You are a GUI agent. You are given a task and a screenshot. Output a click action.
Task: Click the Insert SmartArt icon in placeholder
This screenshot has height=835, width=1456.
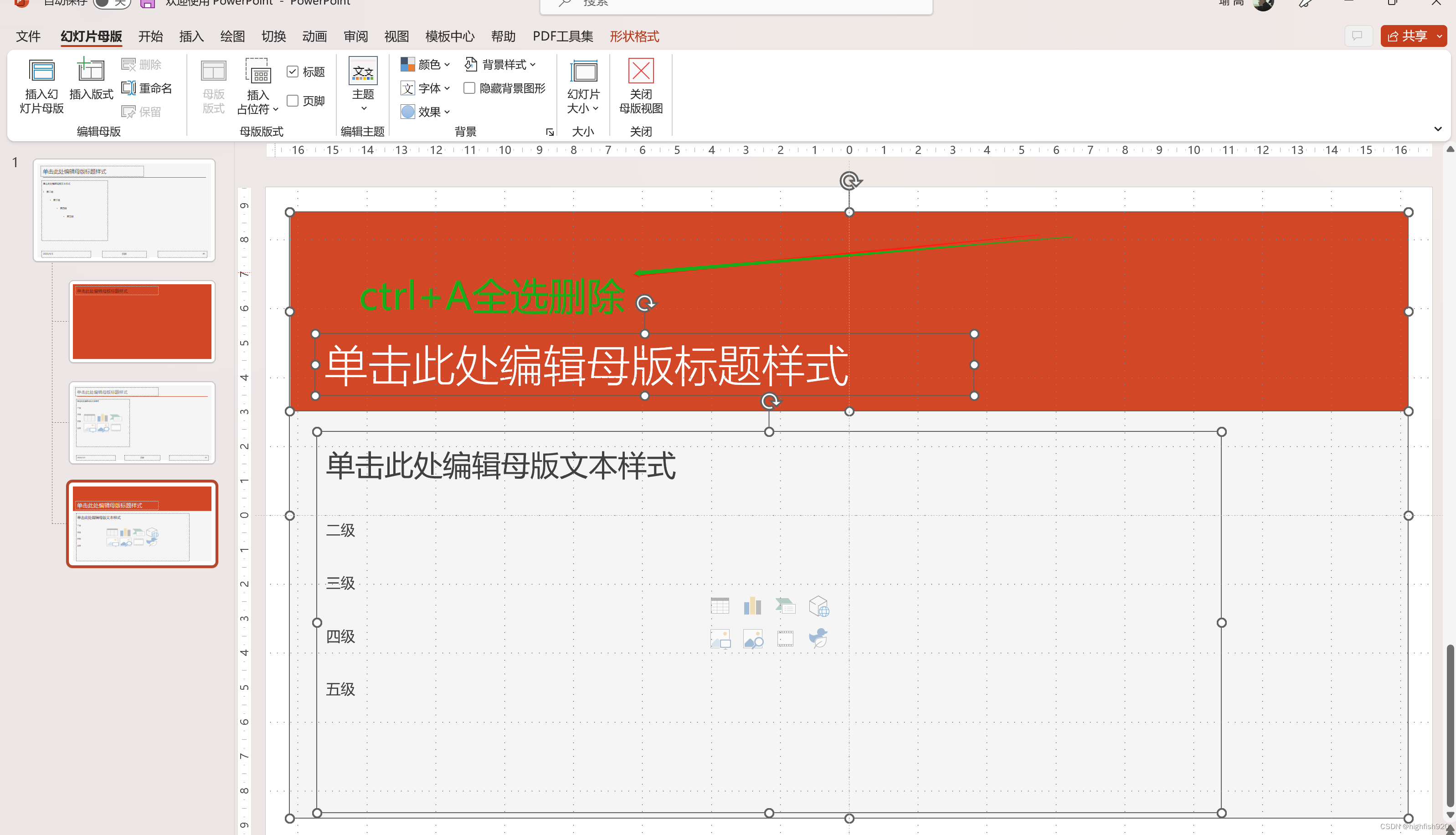click(785, 605)
